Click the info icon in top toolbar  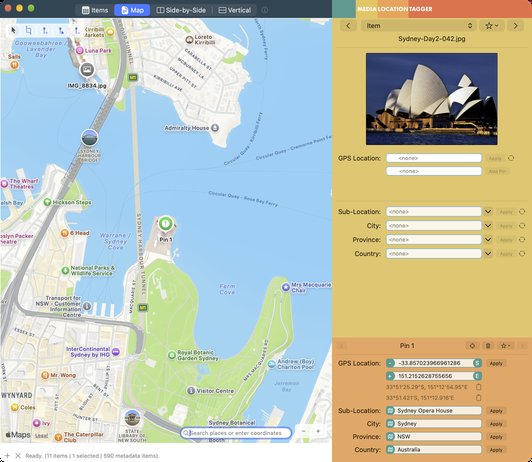(265, 10)
